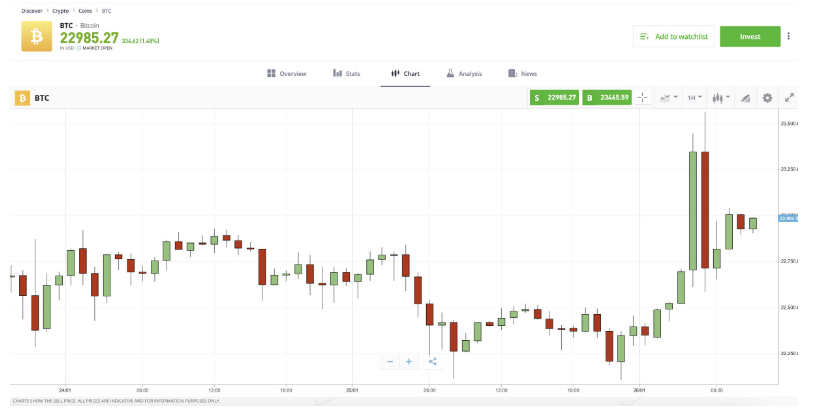
Task: Click the BTC breadcrumb entry
Action: (106, 11)
